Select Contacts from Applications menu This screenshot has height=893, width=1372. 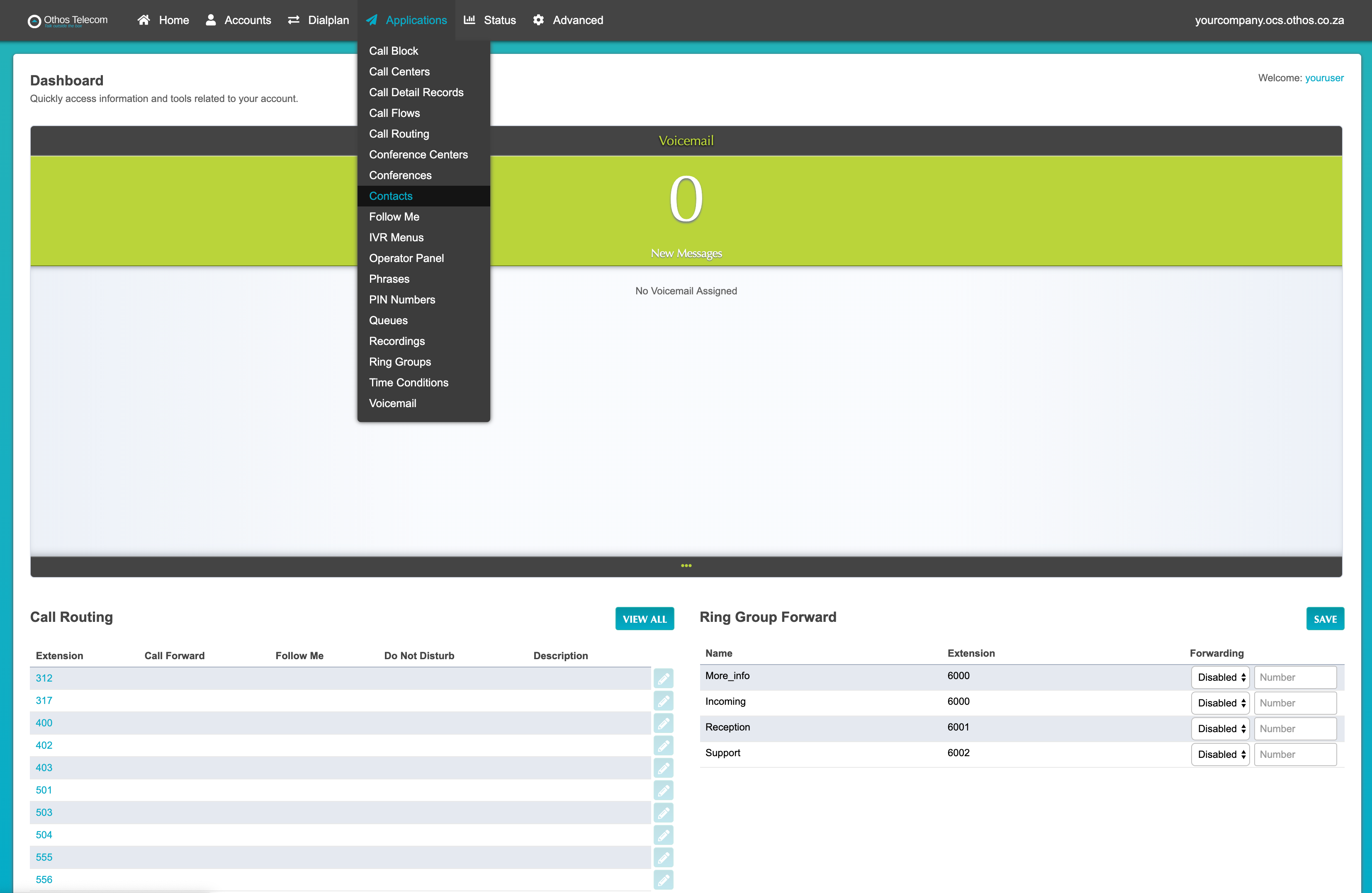tap(391, 196)
